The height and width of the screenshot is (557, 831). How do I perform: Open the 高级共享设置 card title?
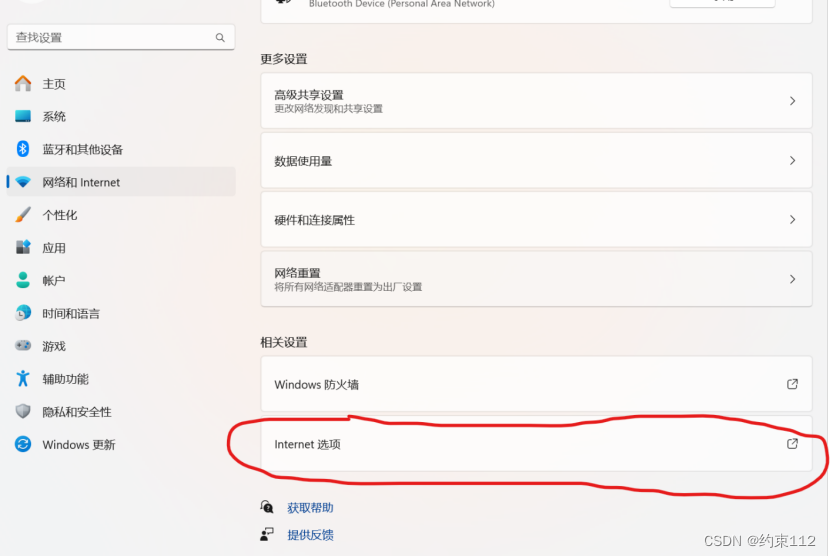[309, 95]
